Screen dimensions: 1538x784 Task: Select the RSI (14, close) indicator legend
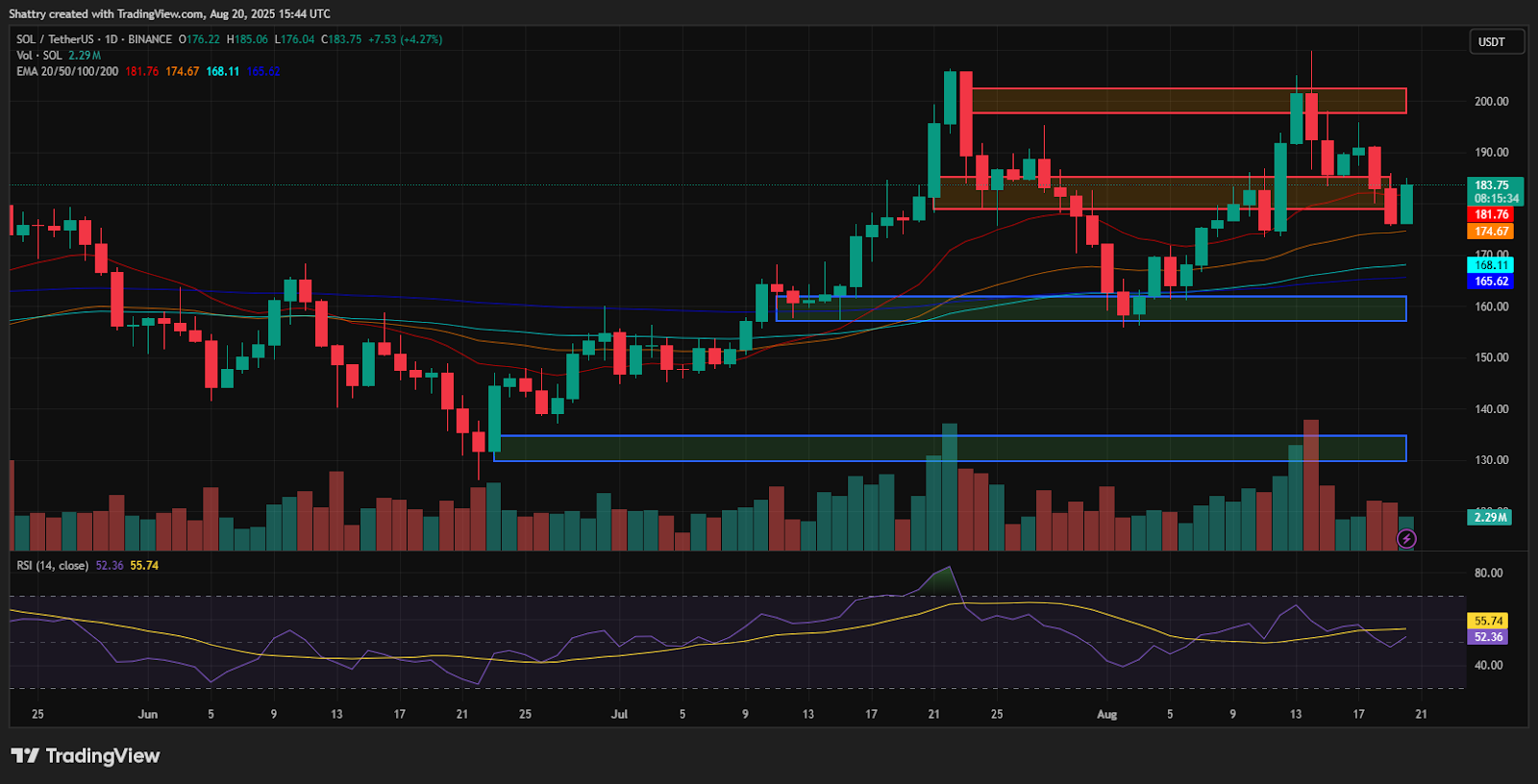(53, 566)
